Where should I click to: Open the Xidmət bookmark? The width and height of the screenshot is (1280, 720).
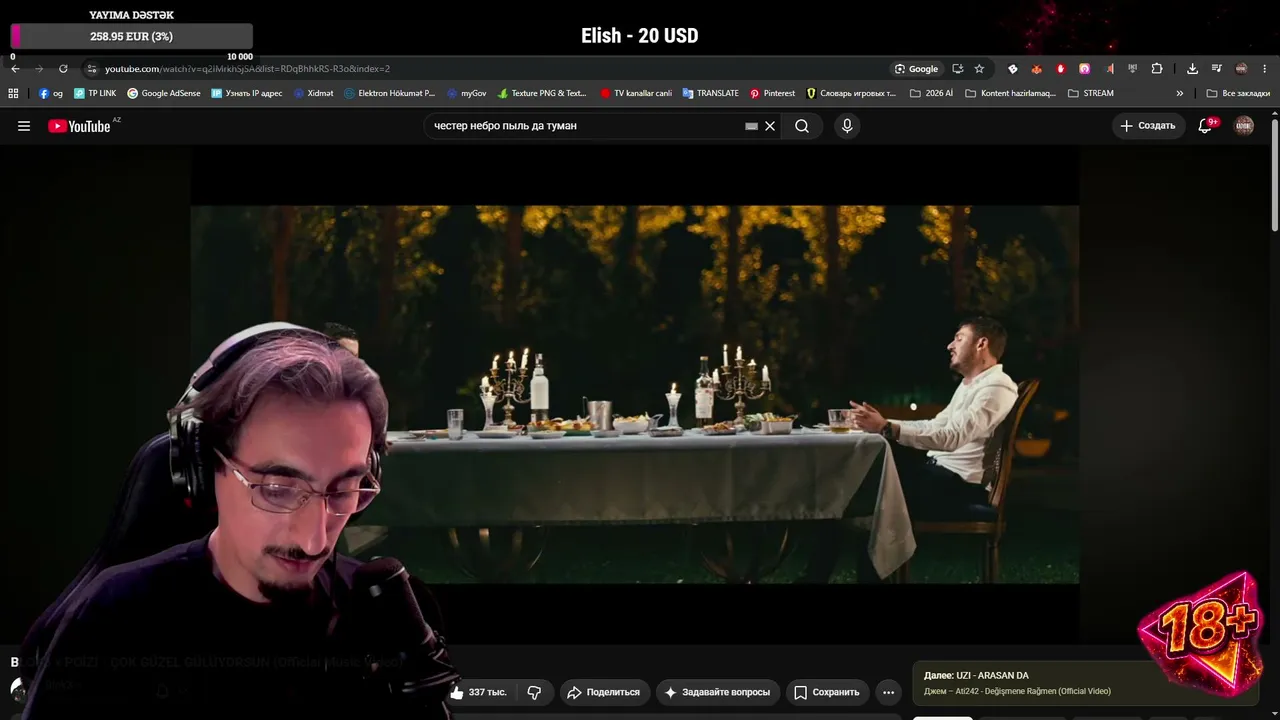coord(314,93)
